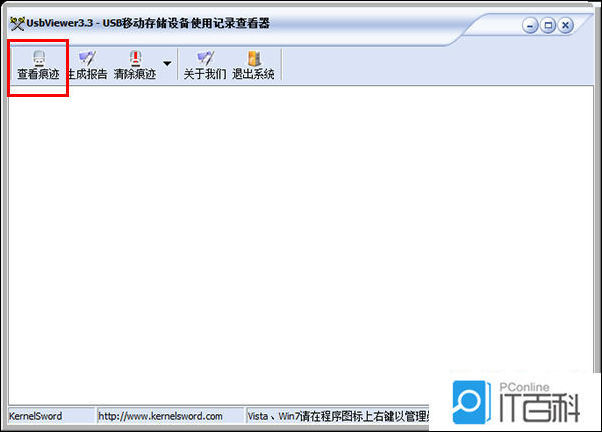Click the http://www.kernelsword.com status text
This screenshot has width=602, height=432.
point(160,416)
